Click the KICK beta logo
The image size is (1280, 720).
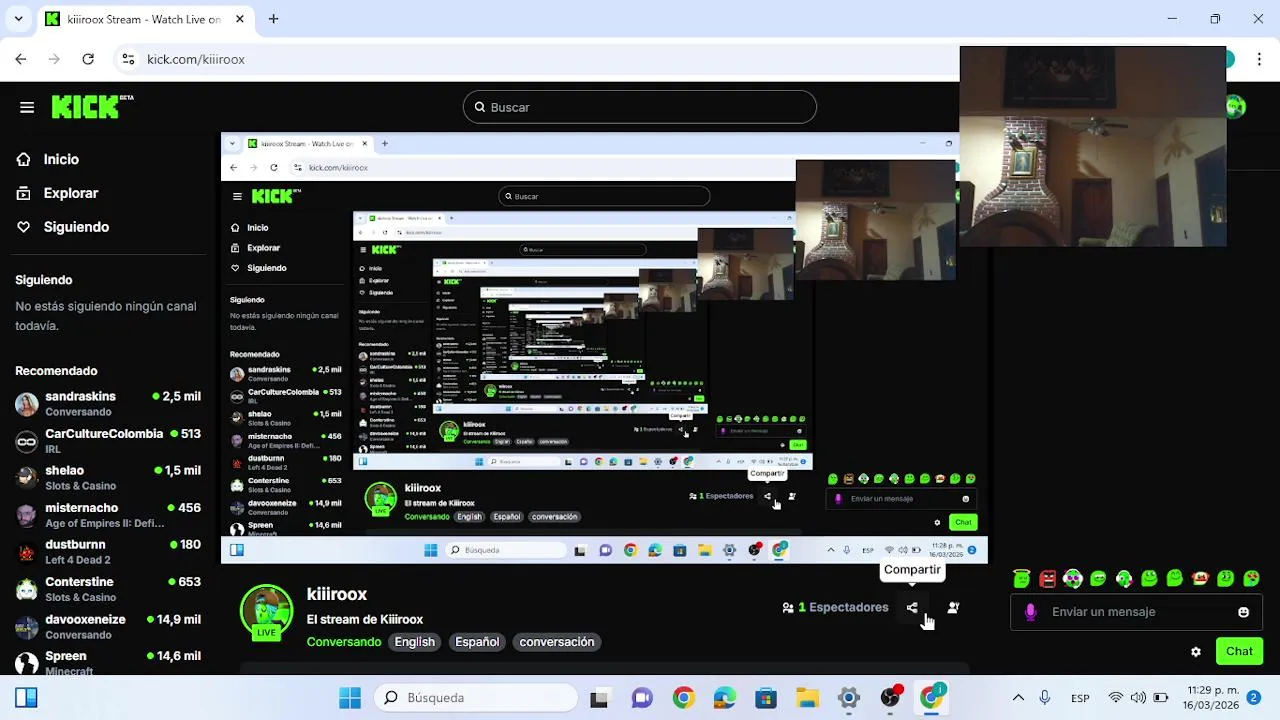pos(92,106)
